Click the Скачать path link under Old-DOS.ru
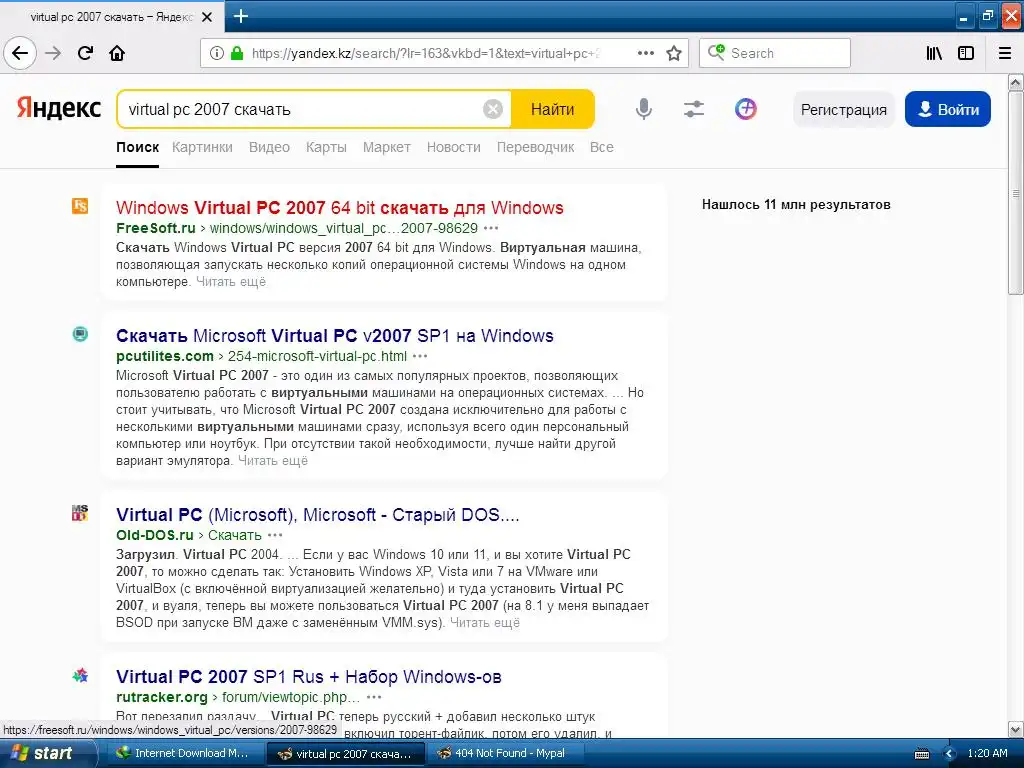The height and width of the screenshot is (768, 1024). [x=234, y=535]
